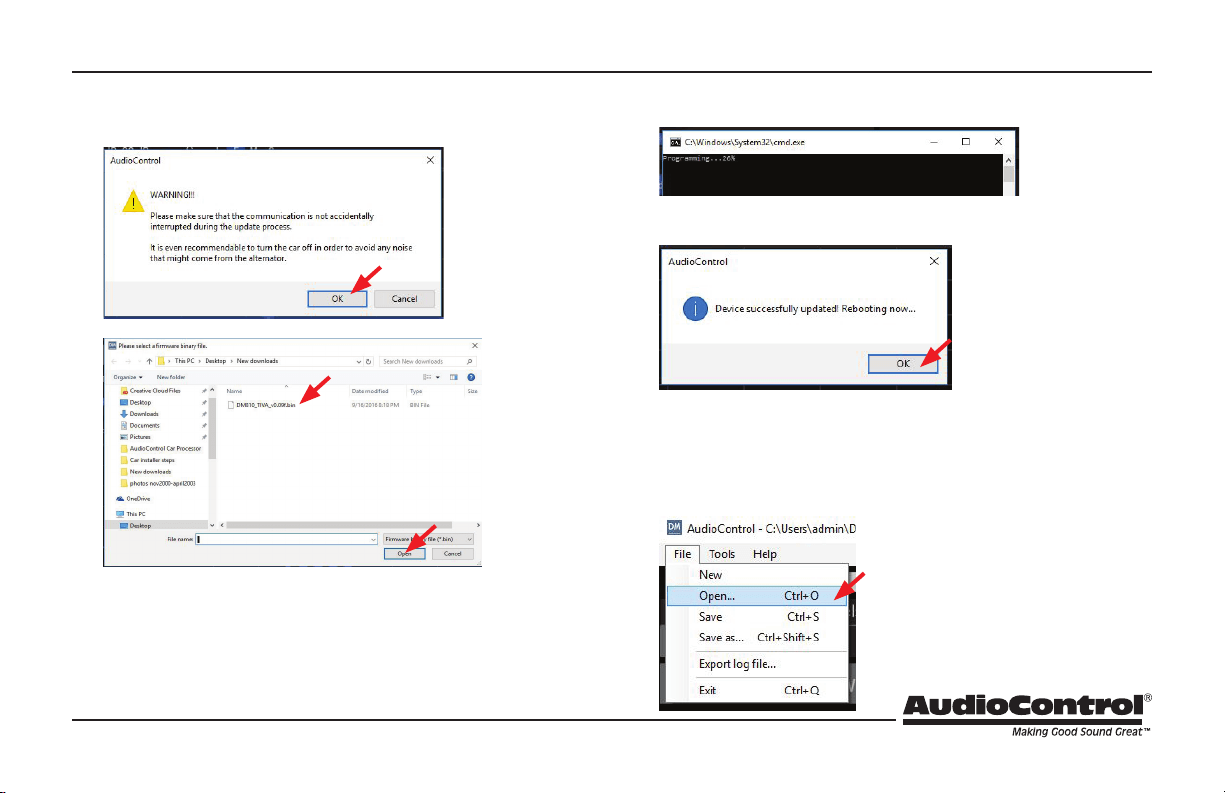Click the blue Help icon in the file dialog
This screenshot has width=1225, height=793.
point(471,377)
